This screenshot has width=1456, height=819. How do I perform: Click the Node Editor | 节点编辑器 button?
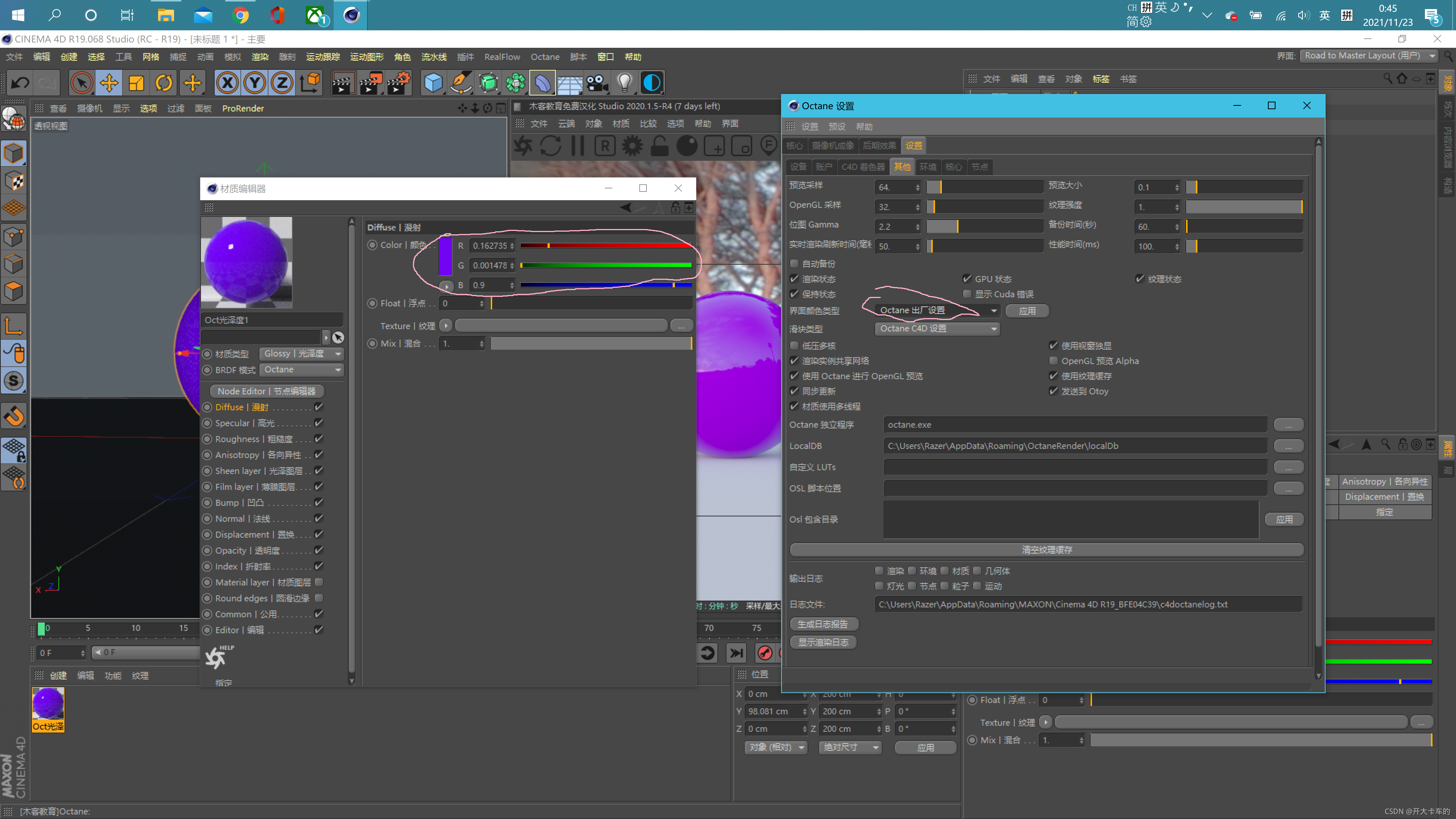pyautogui.click(x=266, y=391)
